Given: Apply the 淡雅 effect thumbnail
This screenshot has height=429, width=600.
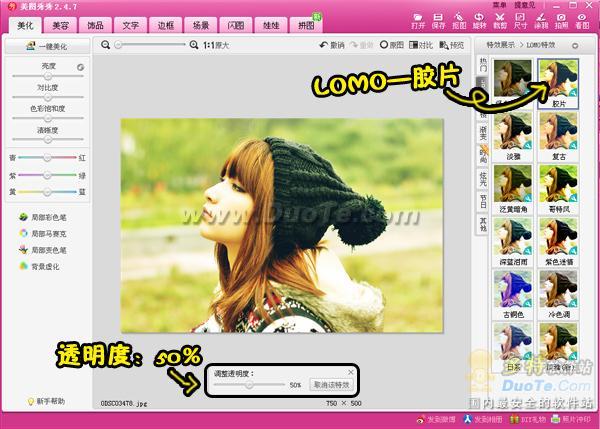Looking at the screenshot, I should coord(513,136).
